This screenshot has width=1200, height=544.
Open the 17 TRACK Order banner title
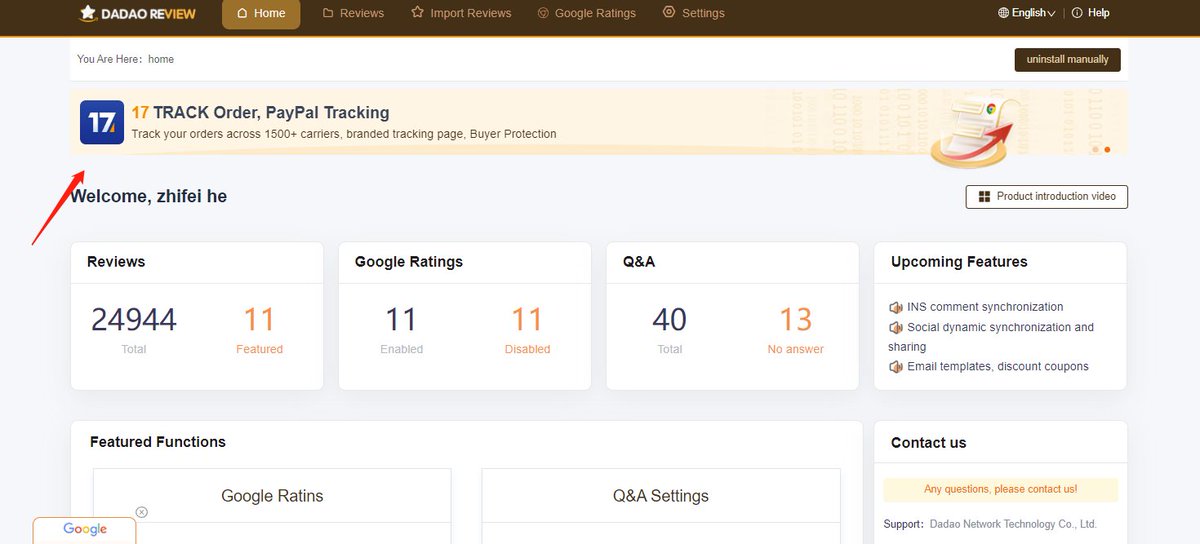pyautogui.click(x=260, y=112)
